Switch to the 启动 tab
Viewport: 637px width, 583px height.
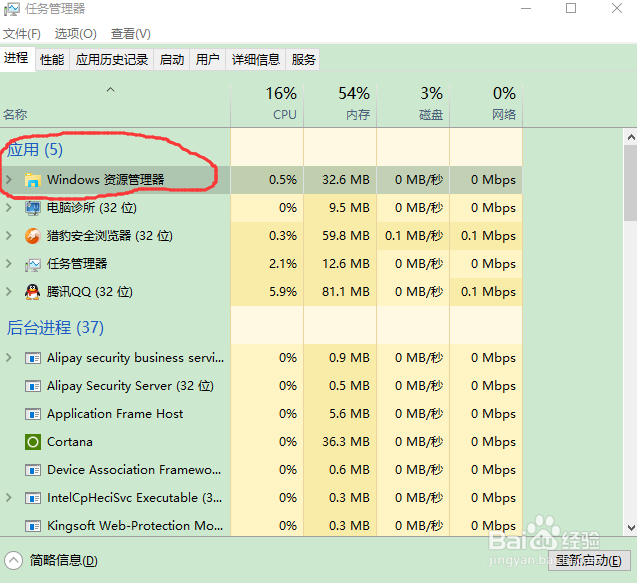[x=171, y=60]
